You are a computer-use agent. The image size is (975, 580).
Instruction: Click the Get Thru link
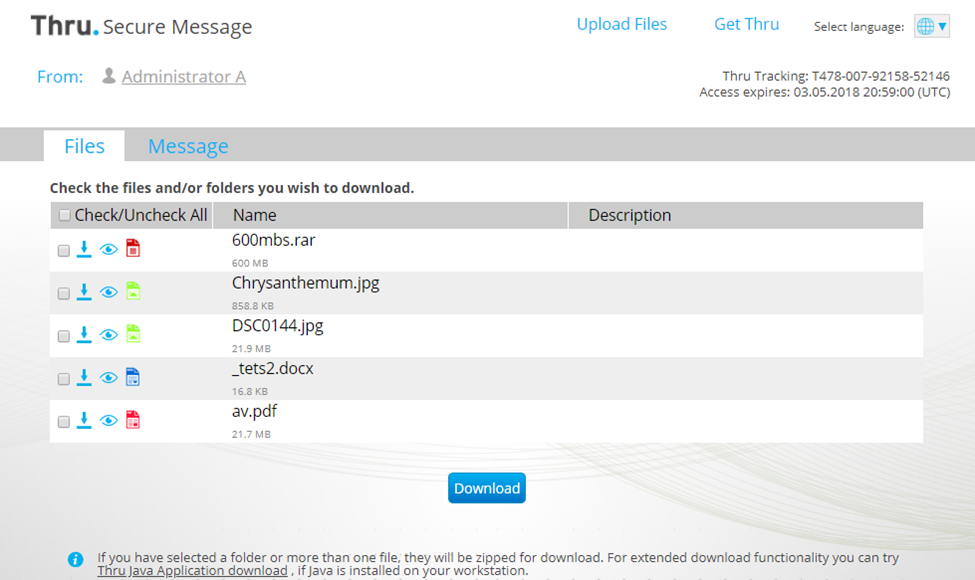pyautogui.click(x=746, y=24)
